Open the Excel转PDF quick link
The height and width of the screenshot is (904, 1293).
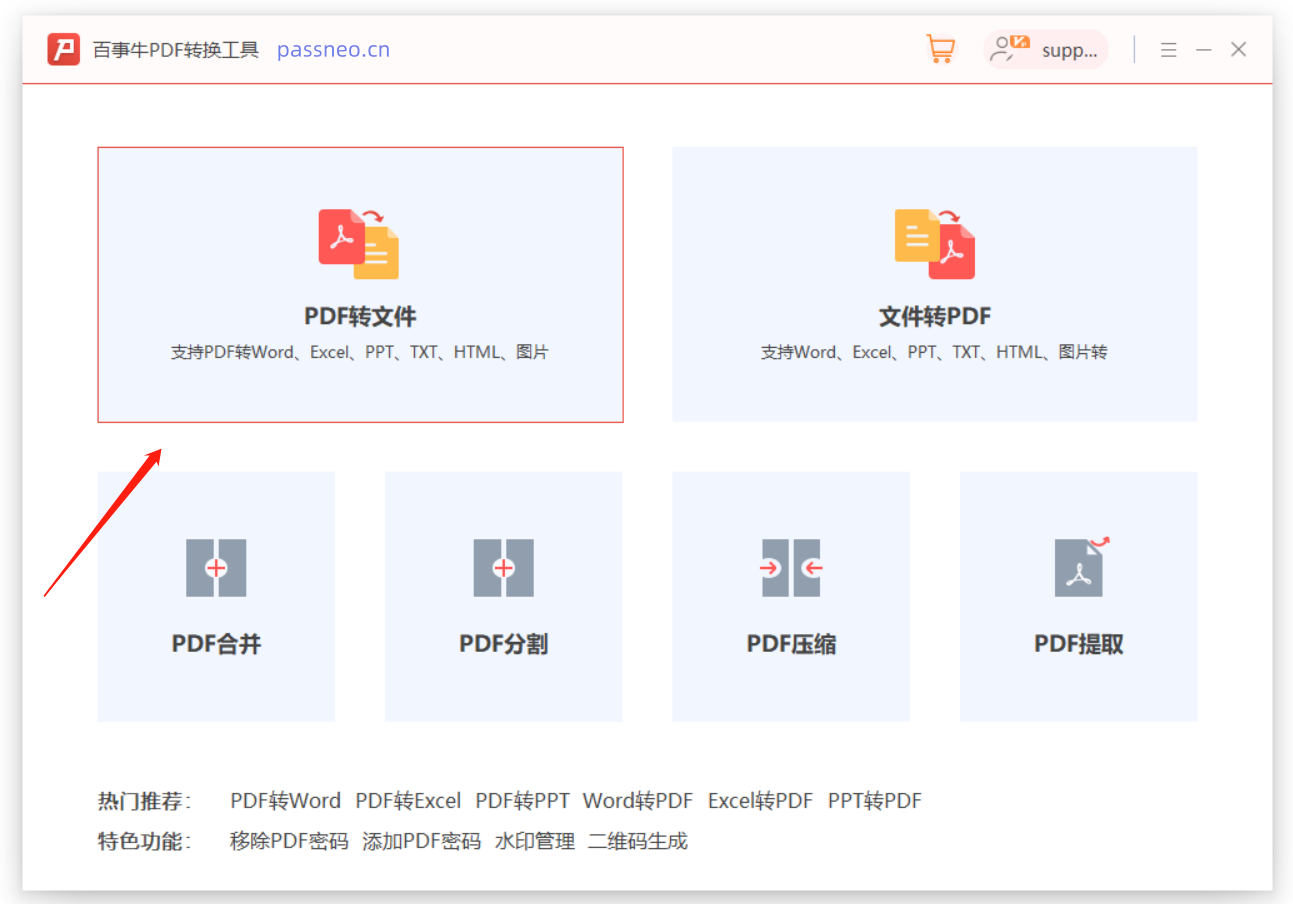(760, 801)
